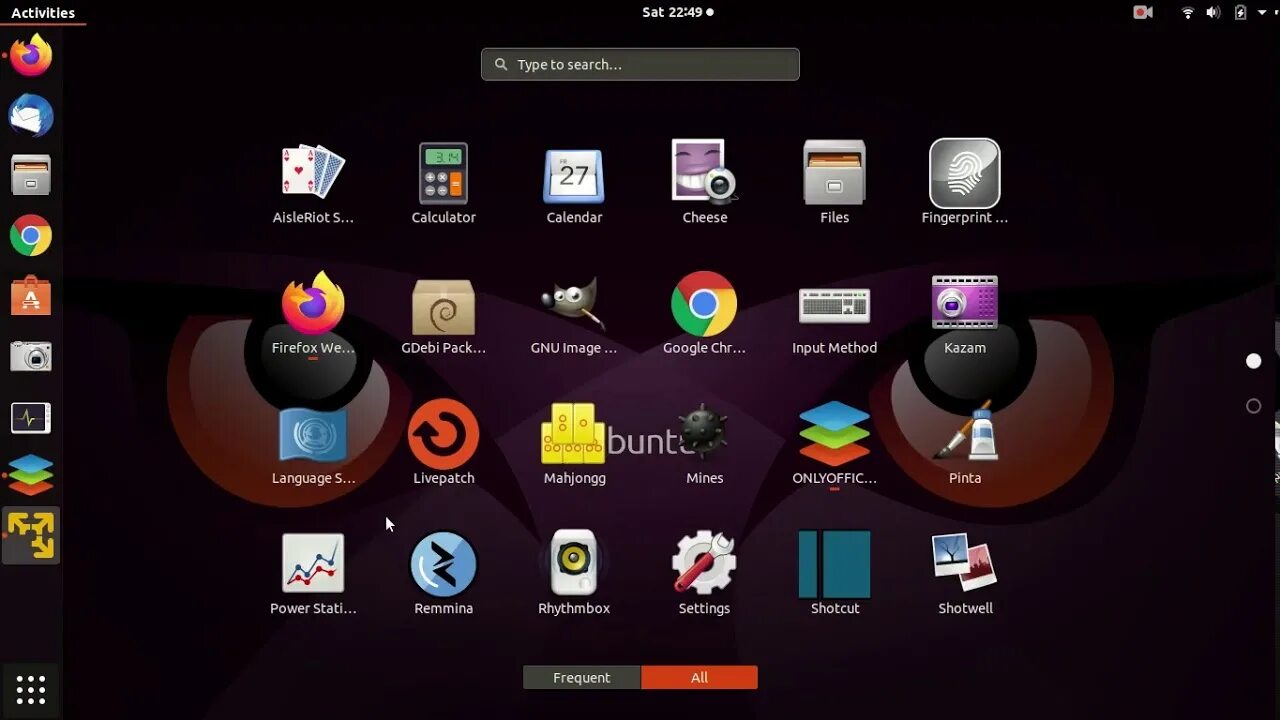The width and height of the screenshot is (1280, 720).
Task: Open Shotwell photo manager
Action: (964, 573)
